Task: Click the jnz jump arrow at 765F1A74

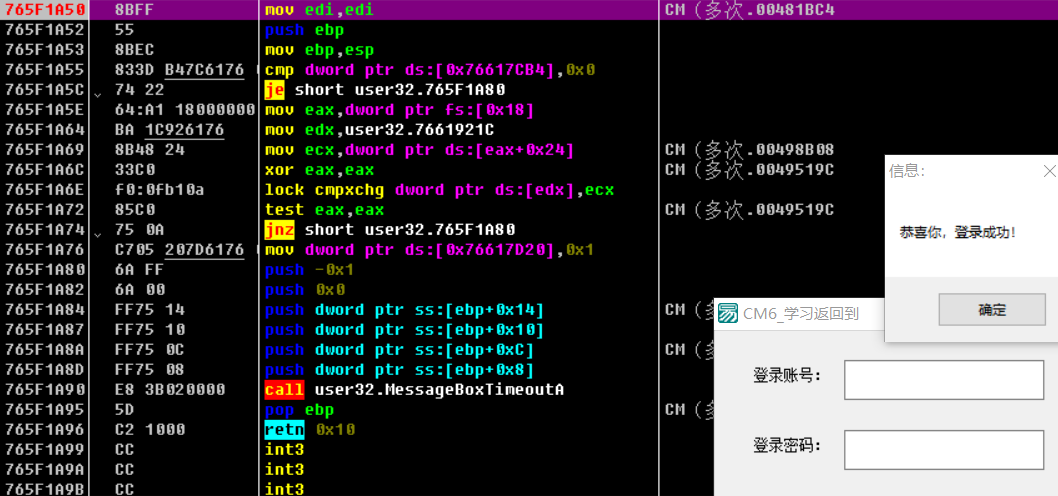Action: (97, 231)
